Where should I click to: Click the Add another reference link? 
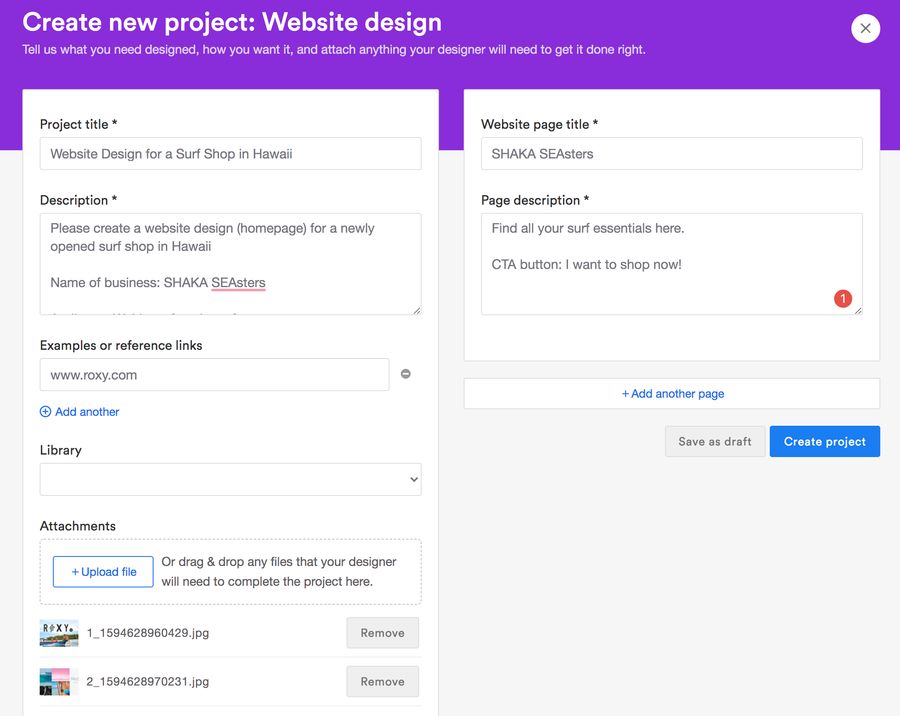[87, 412]
